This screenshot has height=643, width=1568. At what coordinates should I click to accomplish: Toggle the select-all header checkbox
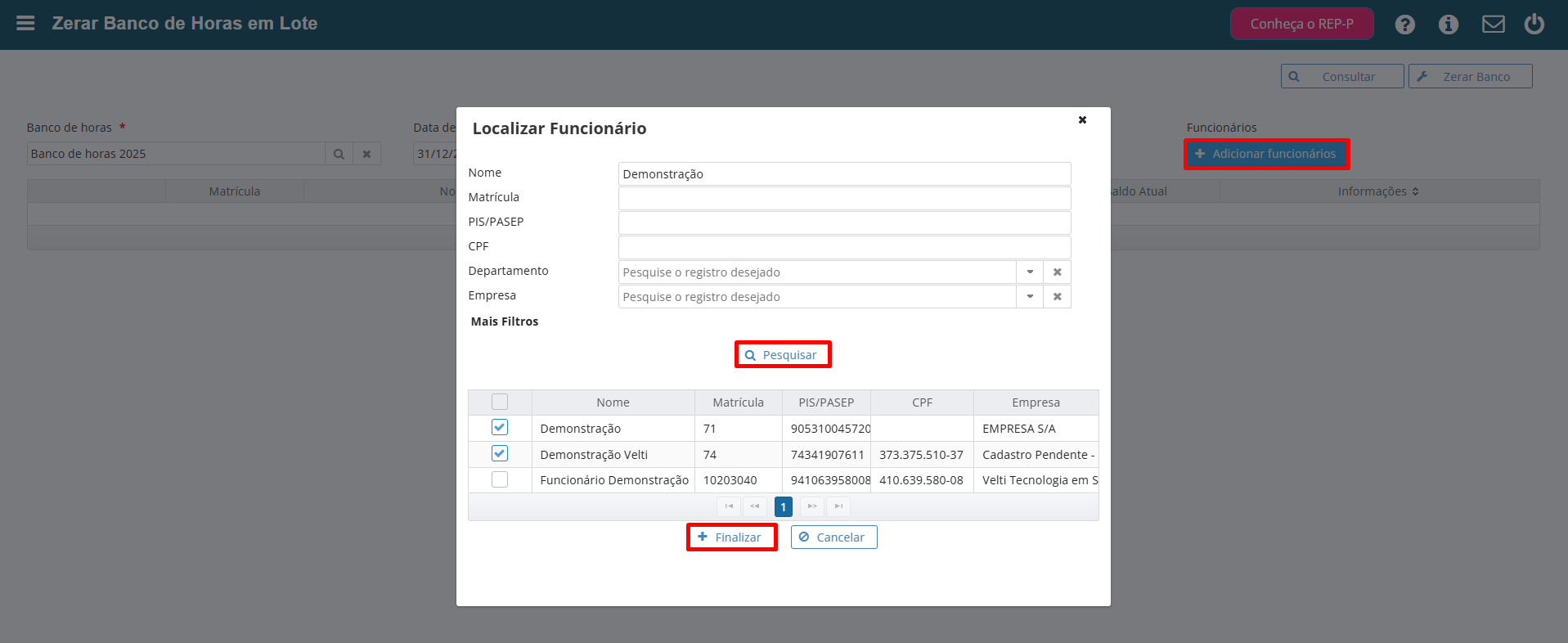pos(500,402)
